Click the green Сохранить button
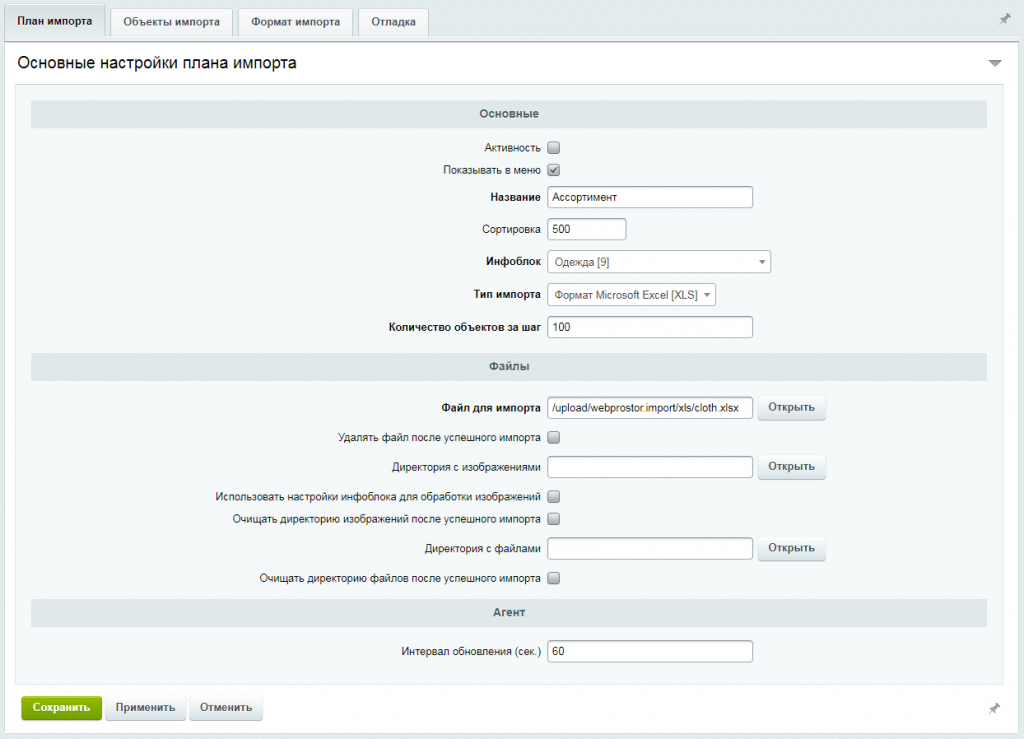Image resolution: width=1024 pixels, height=739 pixels. click(61, 708)
